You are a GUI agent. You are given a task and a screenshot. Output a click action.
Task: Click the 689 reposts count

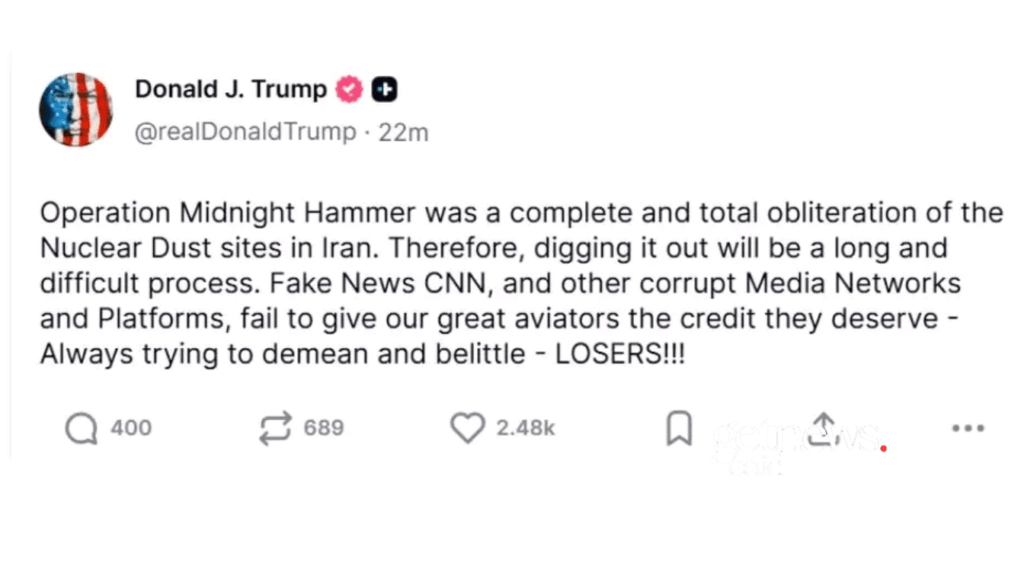(323, 429)
